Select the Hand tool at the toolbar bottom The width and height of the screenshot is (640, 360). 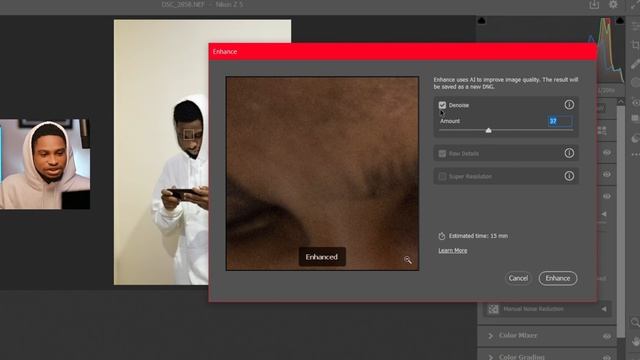point(635,341)
